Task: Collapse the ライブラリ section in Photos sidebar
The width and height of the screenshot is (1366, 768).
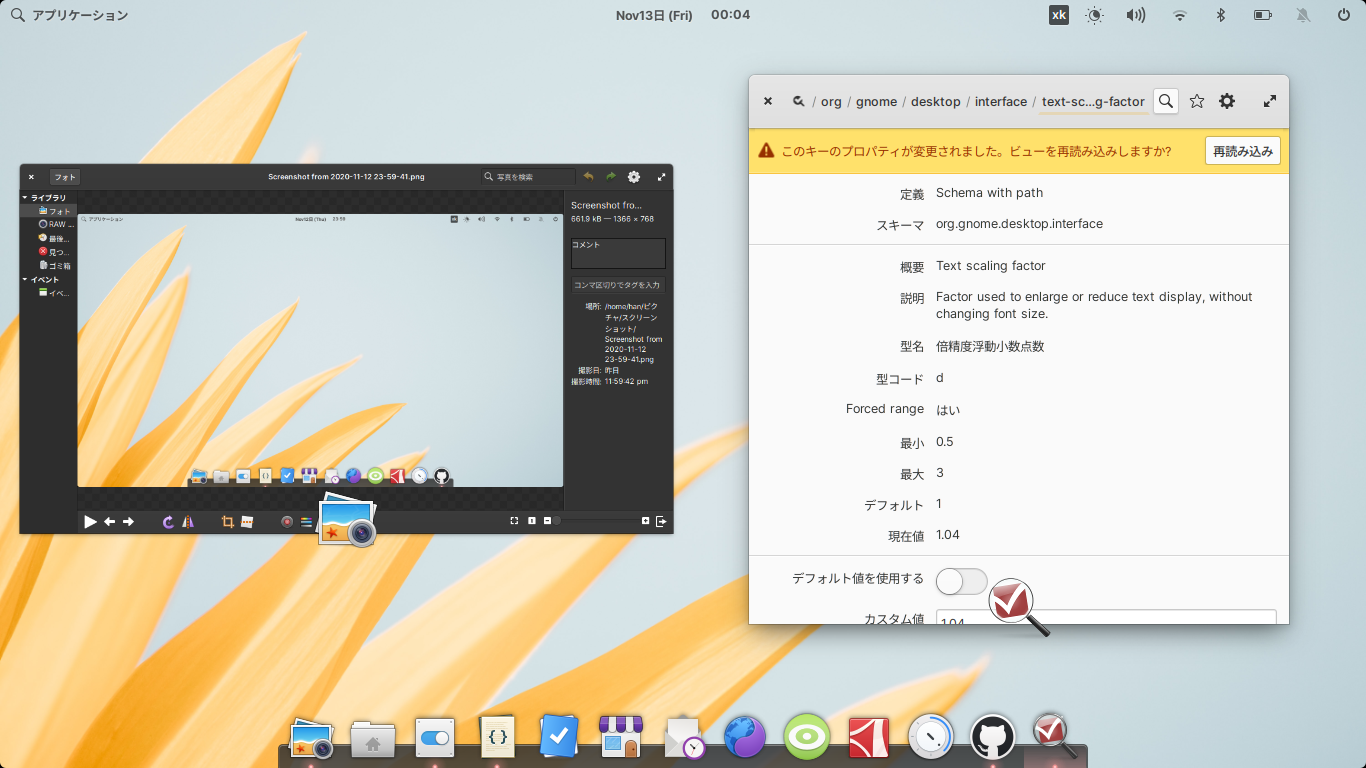Action: coord(25,198)
